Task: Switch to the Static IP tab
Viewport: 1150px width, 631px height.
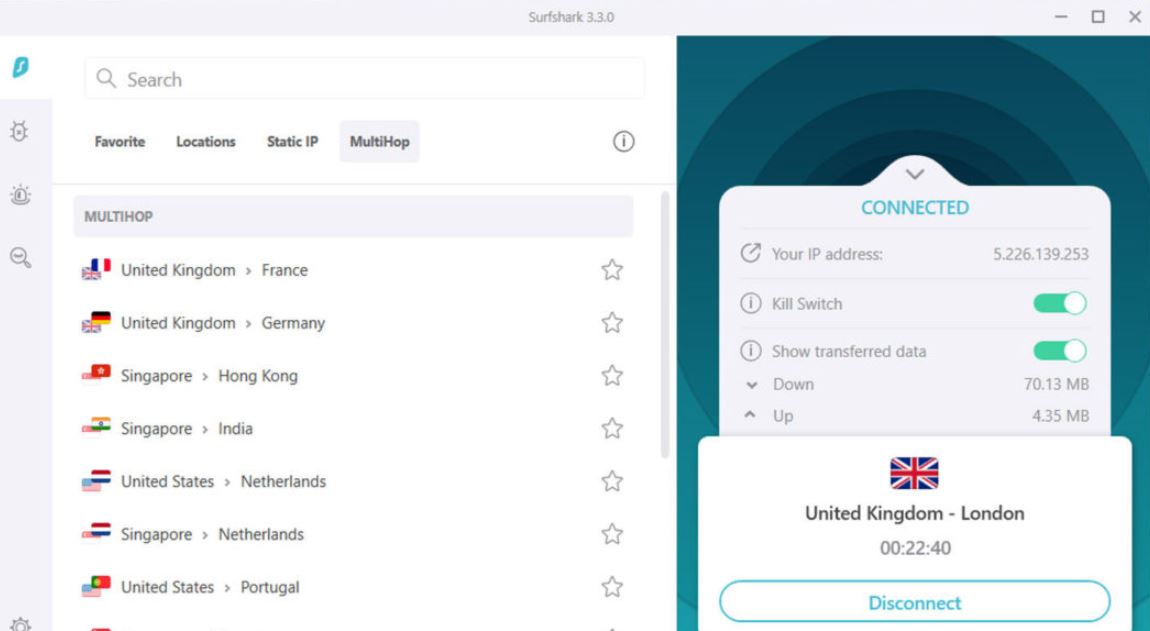Action: tap(292, 142)
